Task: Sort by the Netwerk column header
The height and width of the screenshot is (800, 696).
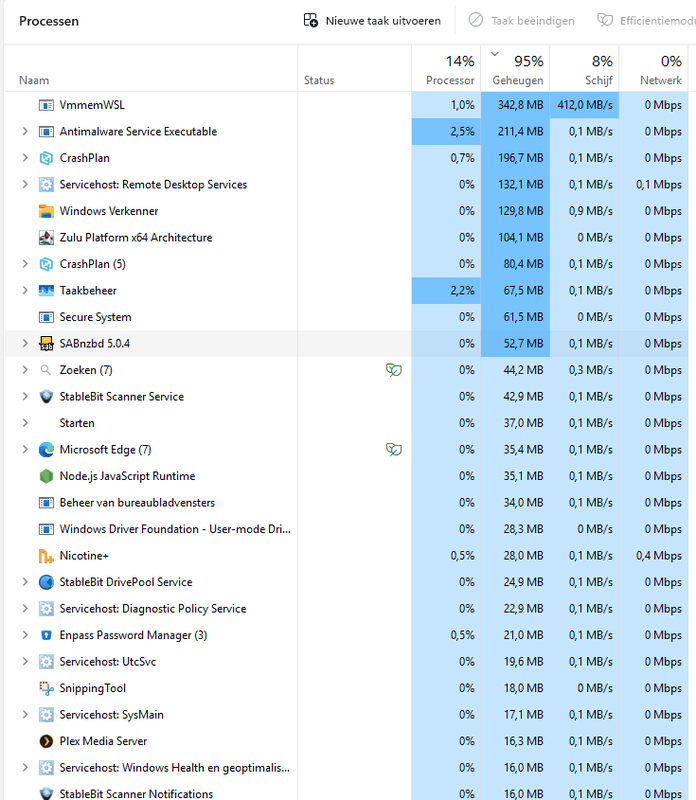Action: [654, 69]
